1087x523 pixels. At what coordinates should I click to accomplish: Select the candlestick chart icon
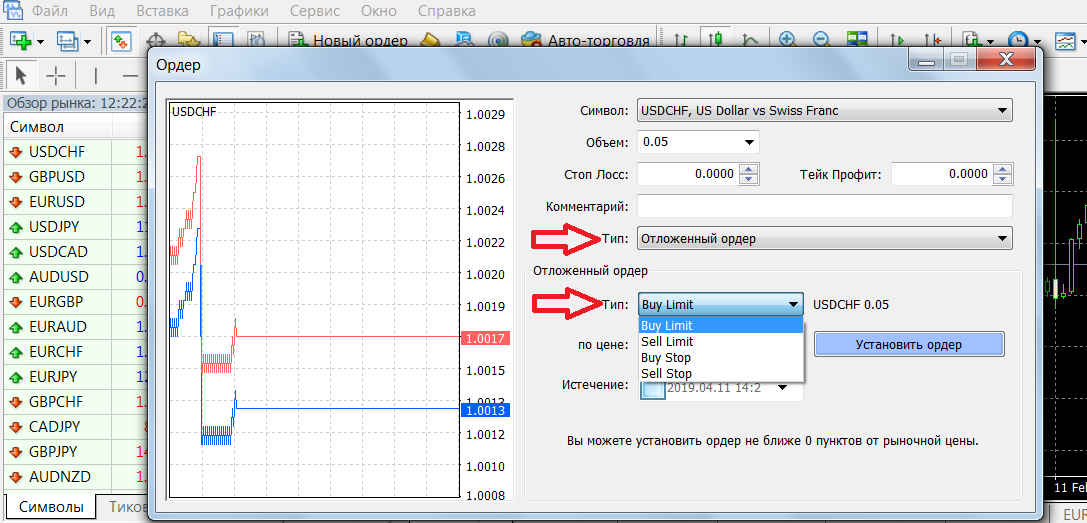pos(715,41)
